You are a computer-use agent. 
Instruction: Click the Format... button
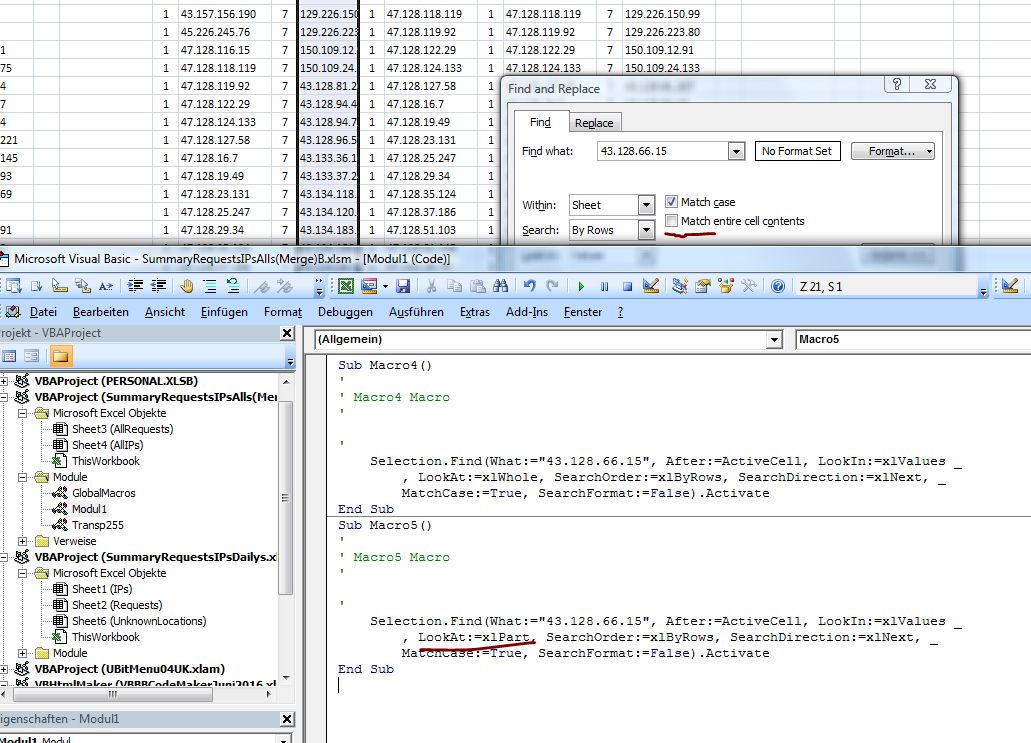[892, 151]
